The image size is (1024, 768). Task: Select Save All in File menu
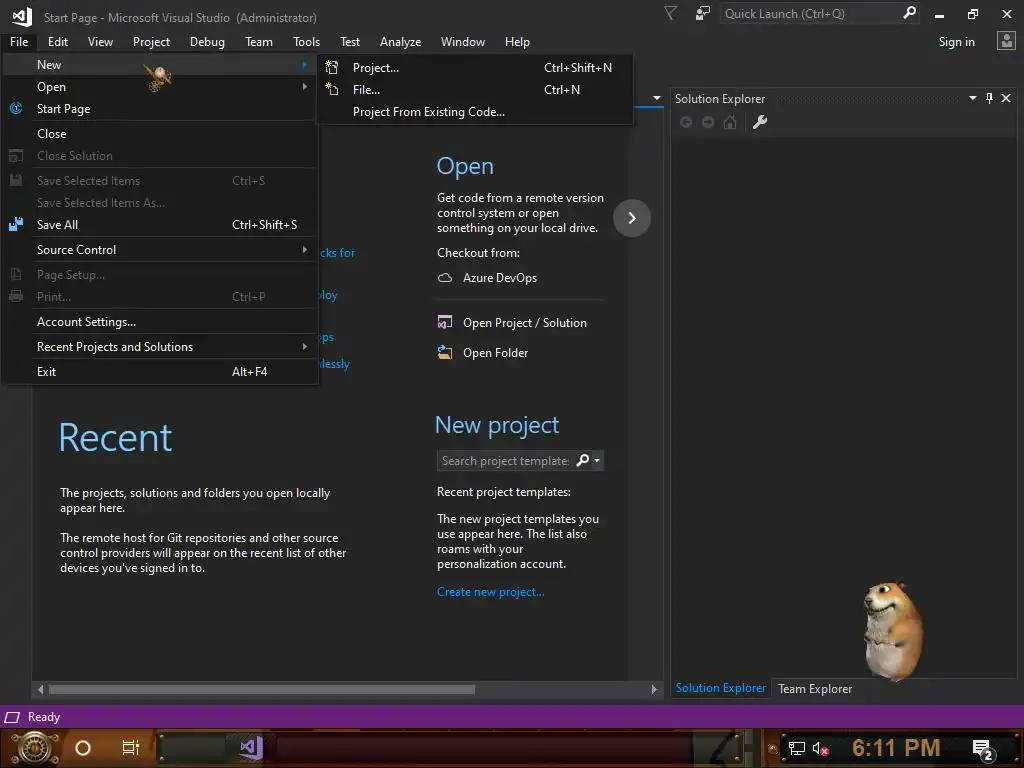pyautogui.click(x=160, y=225)
